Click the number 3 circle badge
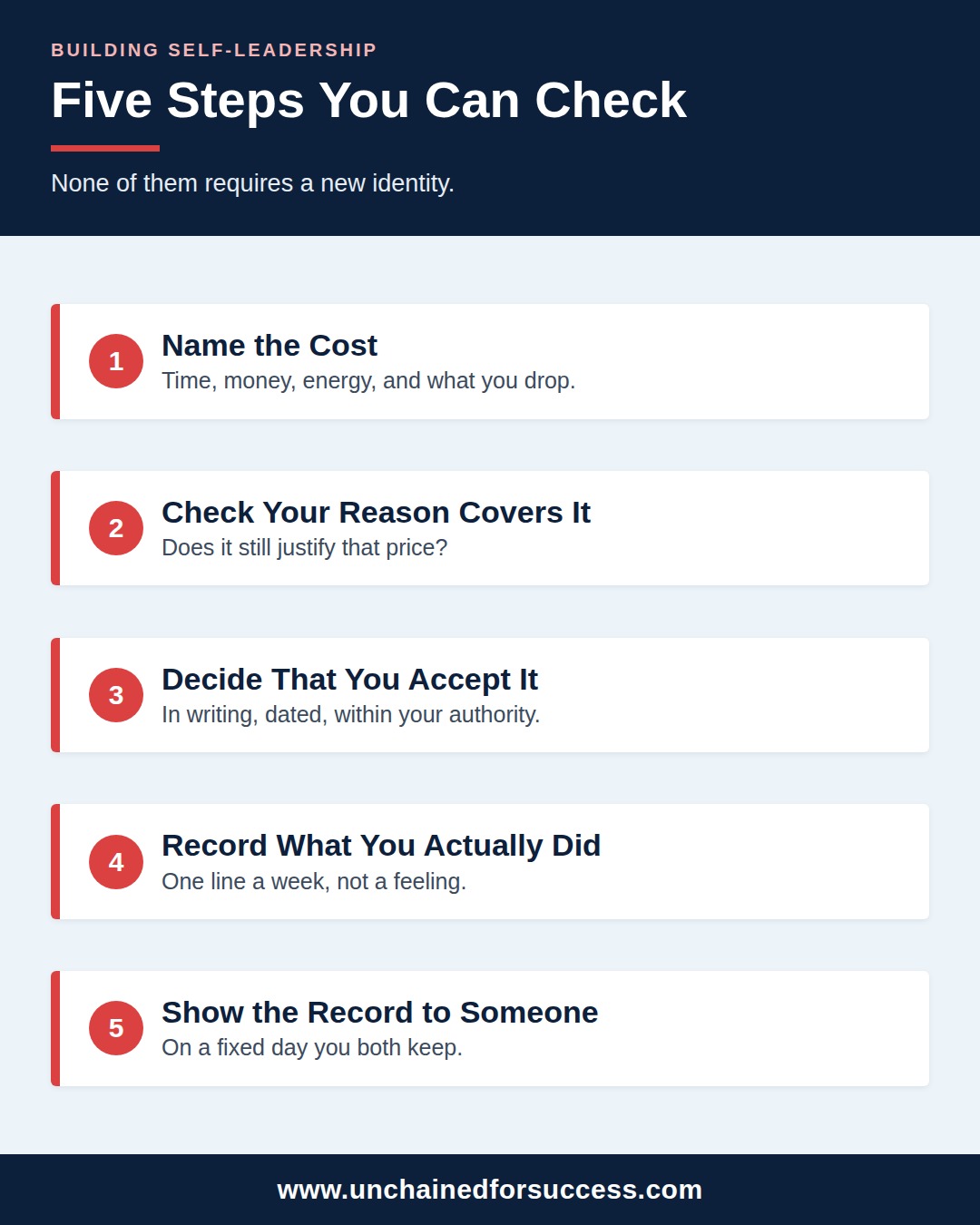This screenshot has width=980, height=1225. tap(116, 695)
